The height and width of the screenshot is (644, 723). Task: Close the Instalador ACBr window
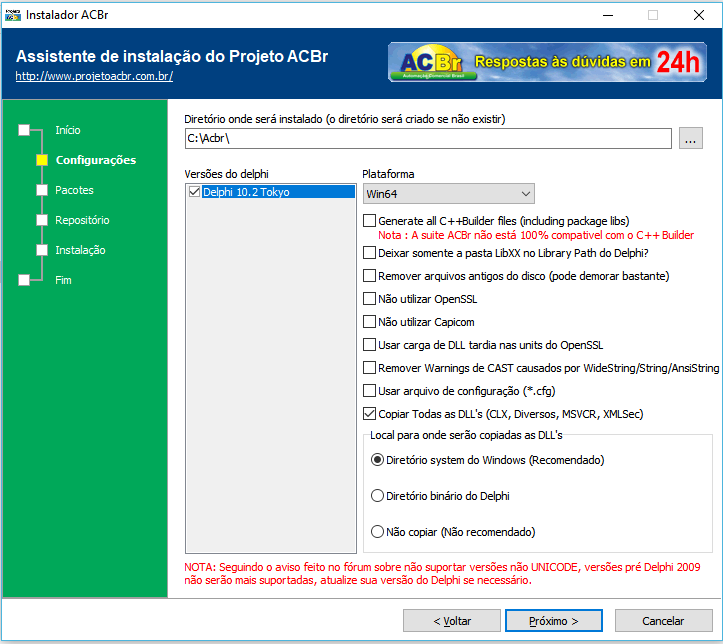click(699, 15)
